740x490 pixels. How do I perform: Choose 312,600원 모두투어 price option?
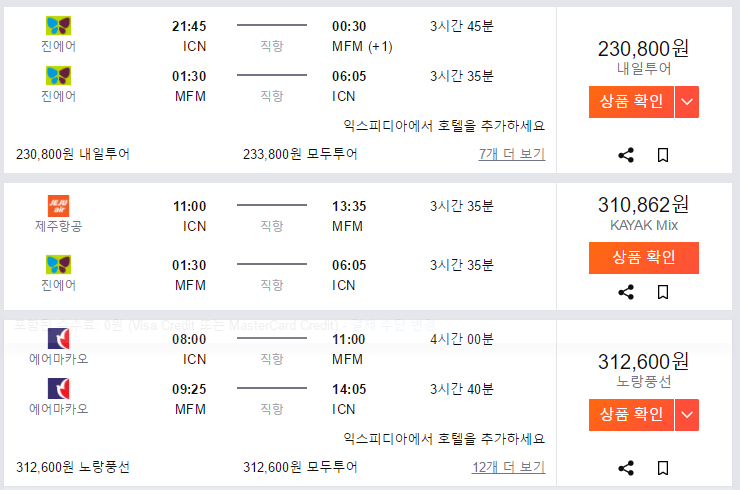click(300, 467)
